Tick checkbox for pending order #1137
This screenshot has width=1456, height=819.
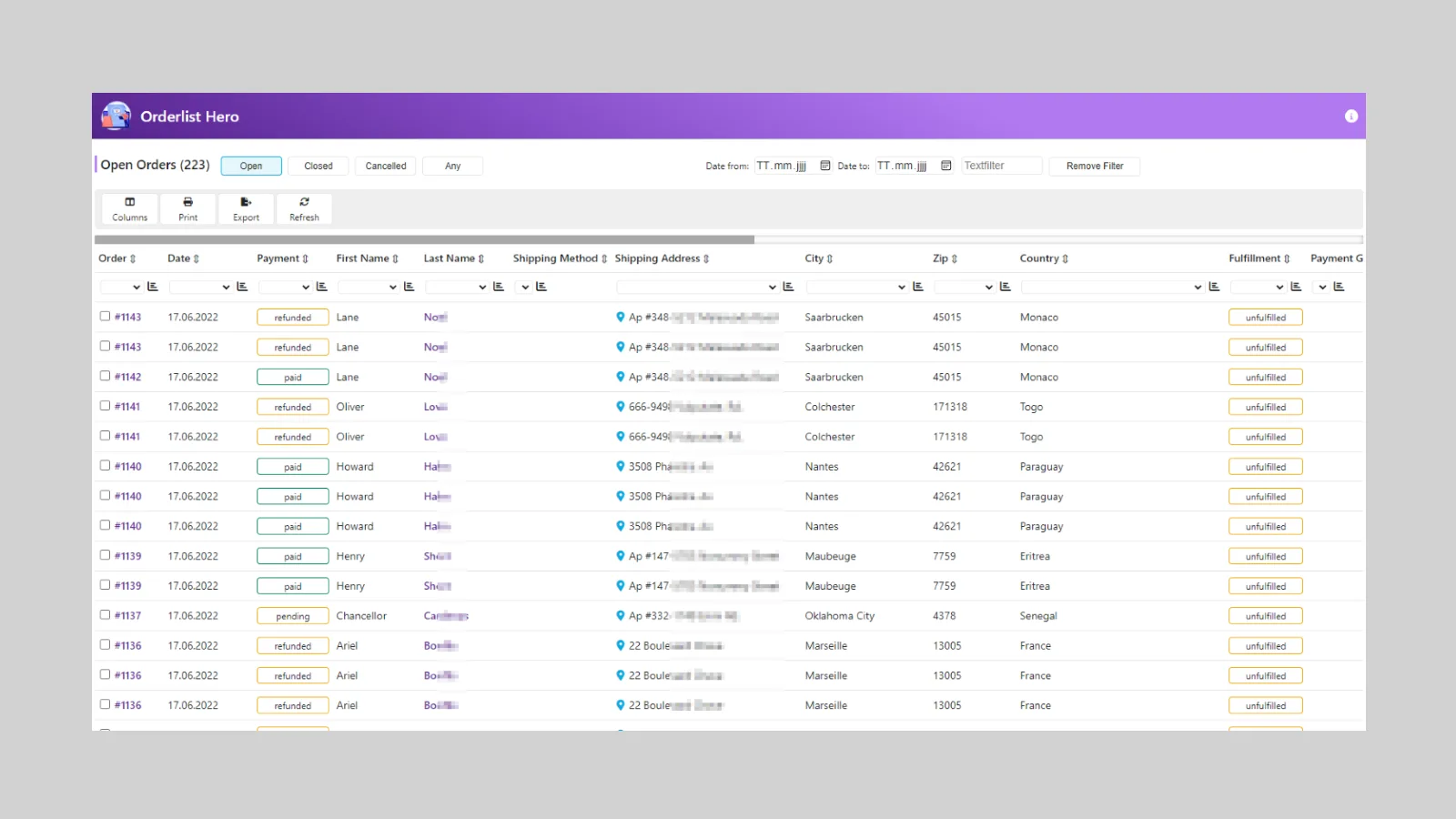tap(105, 615)
